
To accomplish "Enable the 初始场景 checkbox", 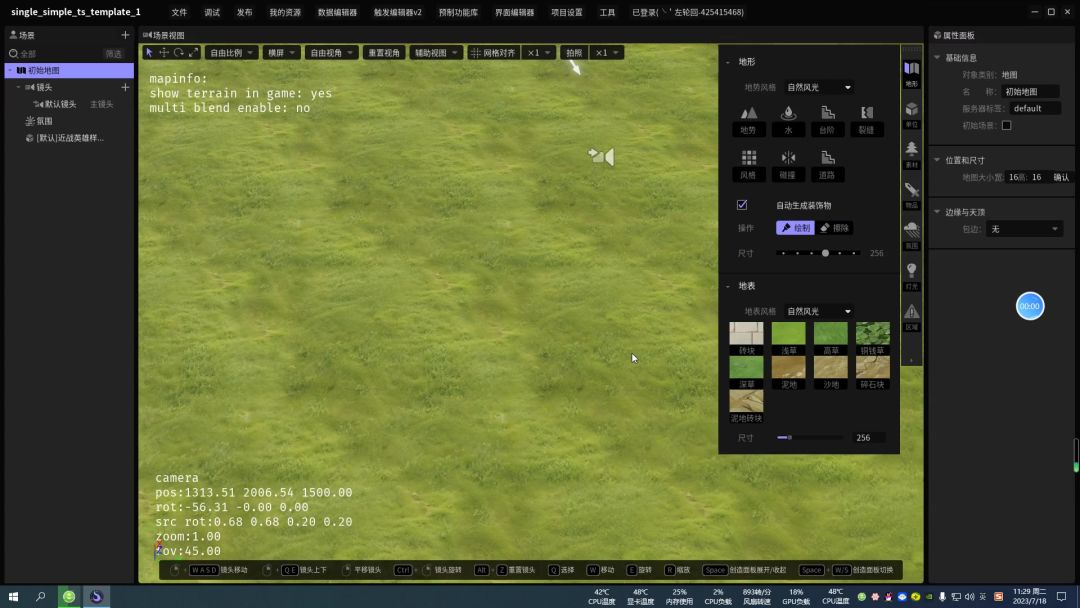I will coord(1006,125).
